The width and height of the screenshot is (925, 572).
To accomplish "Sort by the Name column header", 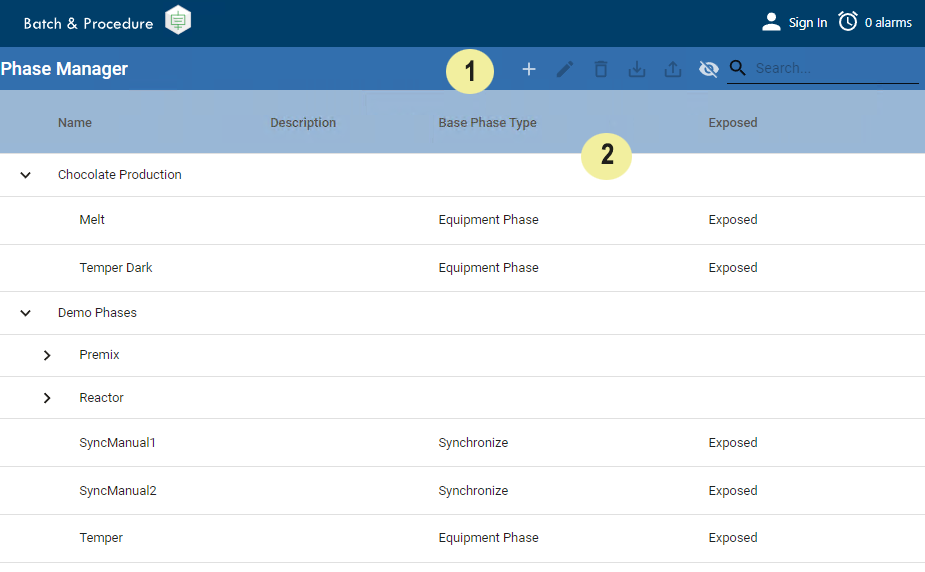I will (x=75, y=123).
